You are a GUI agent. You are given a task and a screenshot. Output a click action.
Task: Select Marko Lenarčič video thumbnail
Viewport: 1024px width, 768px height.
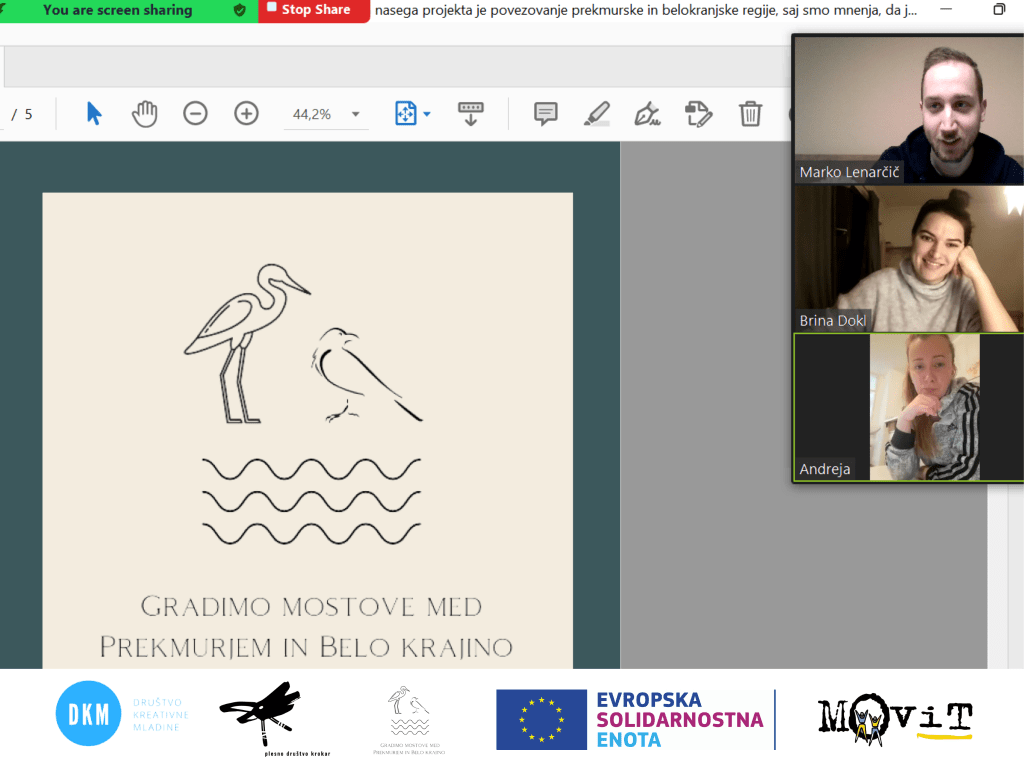pos(908,110)
